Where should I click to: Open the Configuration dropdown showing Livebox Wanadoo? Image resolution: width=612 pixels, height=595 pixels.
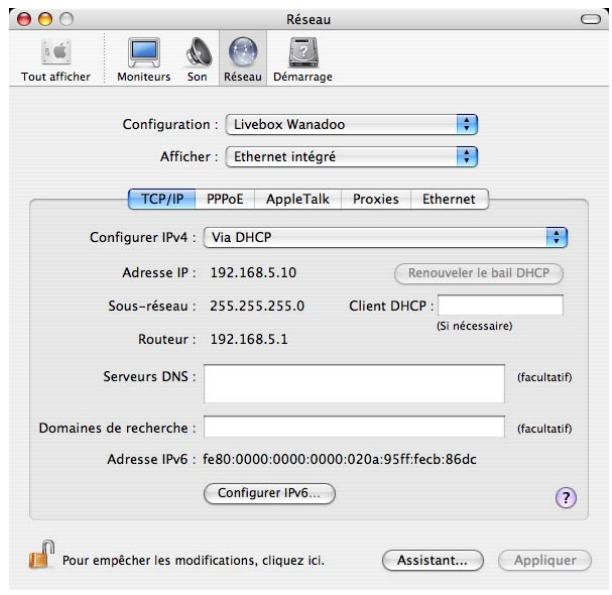point(351,125)
